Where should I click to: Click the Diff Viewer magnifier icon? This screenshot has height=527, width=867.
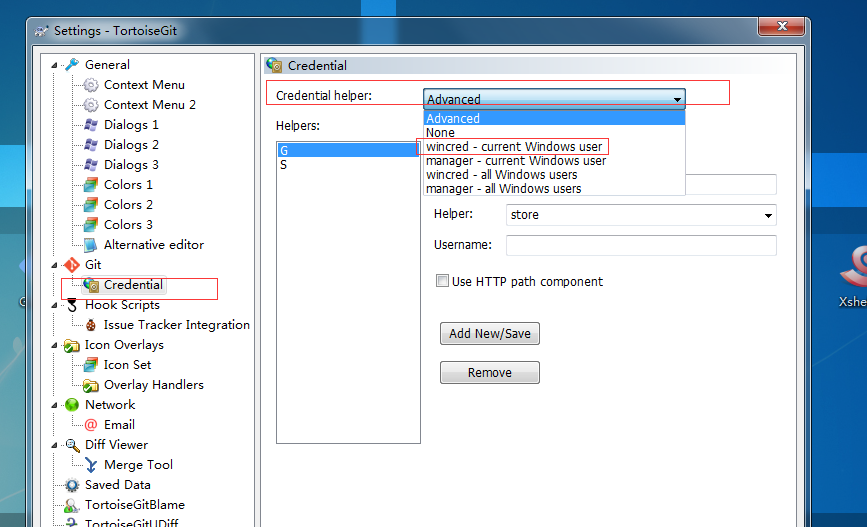point(72,445)
